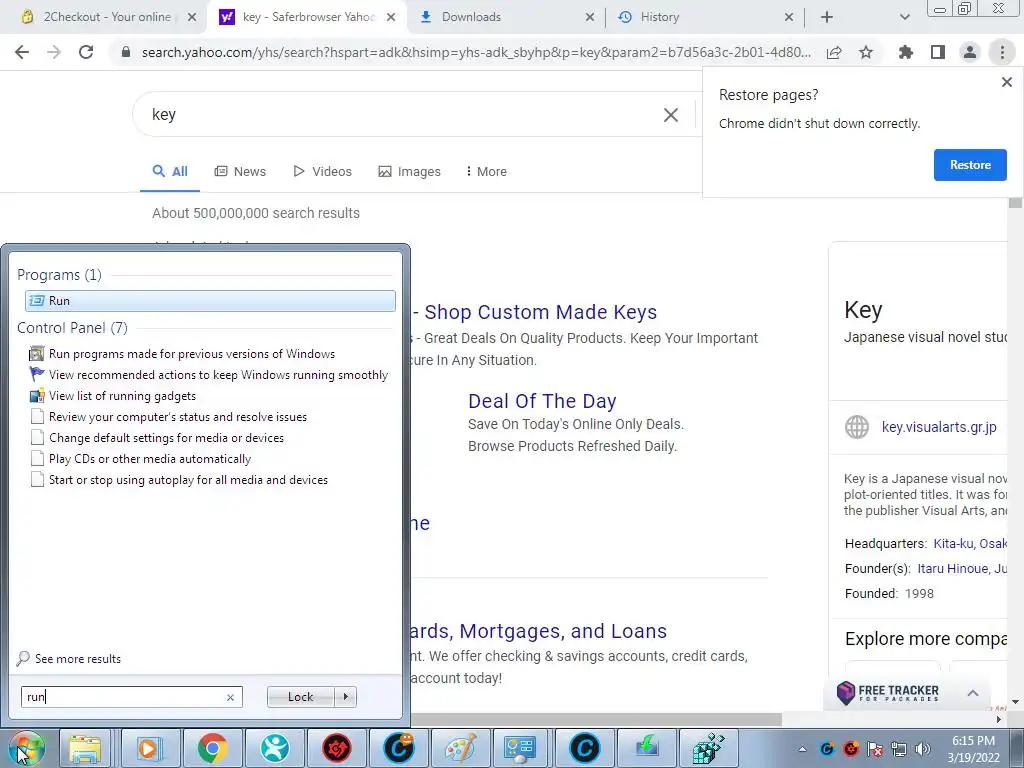Click the Windows Start orb
The height and width of the screenshot is (768, 1024).
(27, 748)
